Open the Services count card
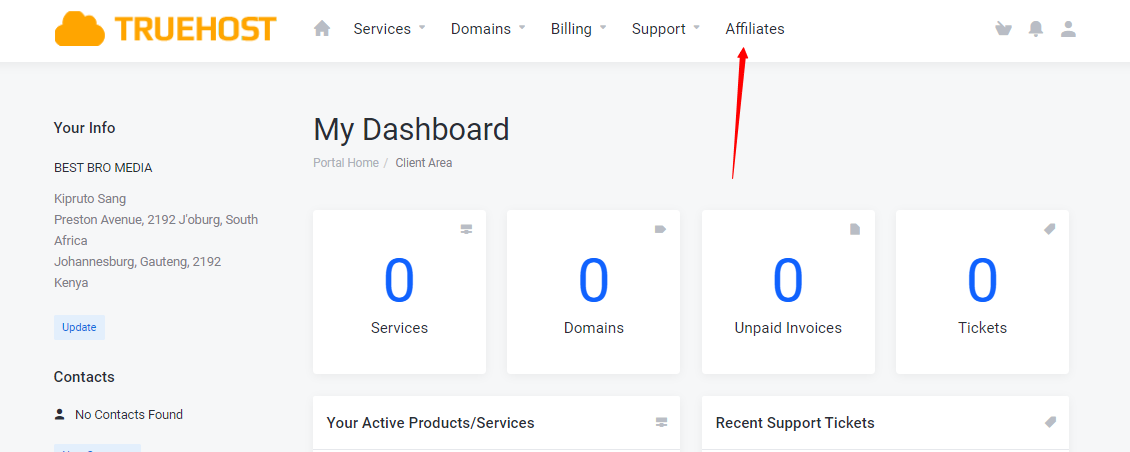1130x452 pixels. pyautogui.click(x=399, y=292)
